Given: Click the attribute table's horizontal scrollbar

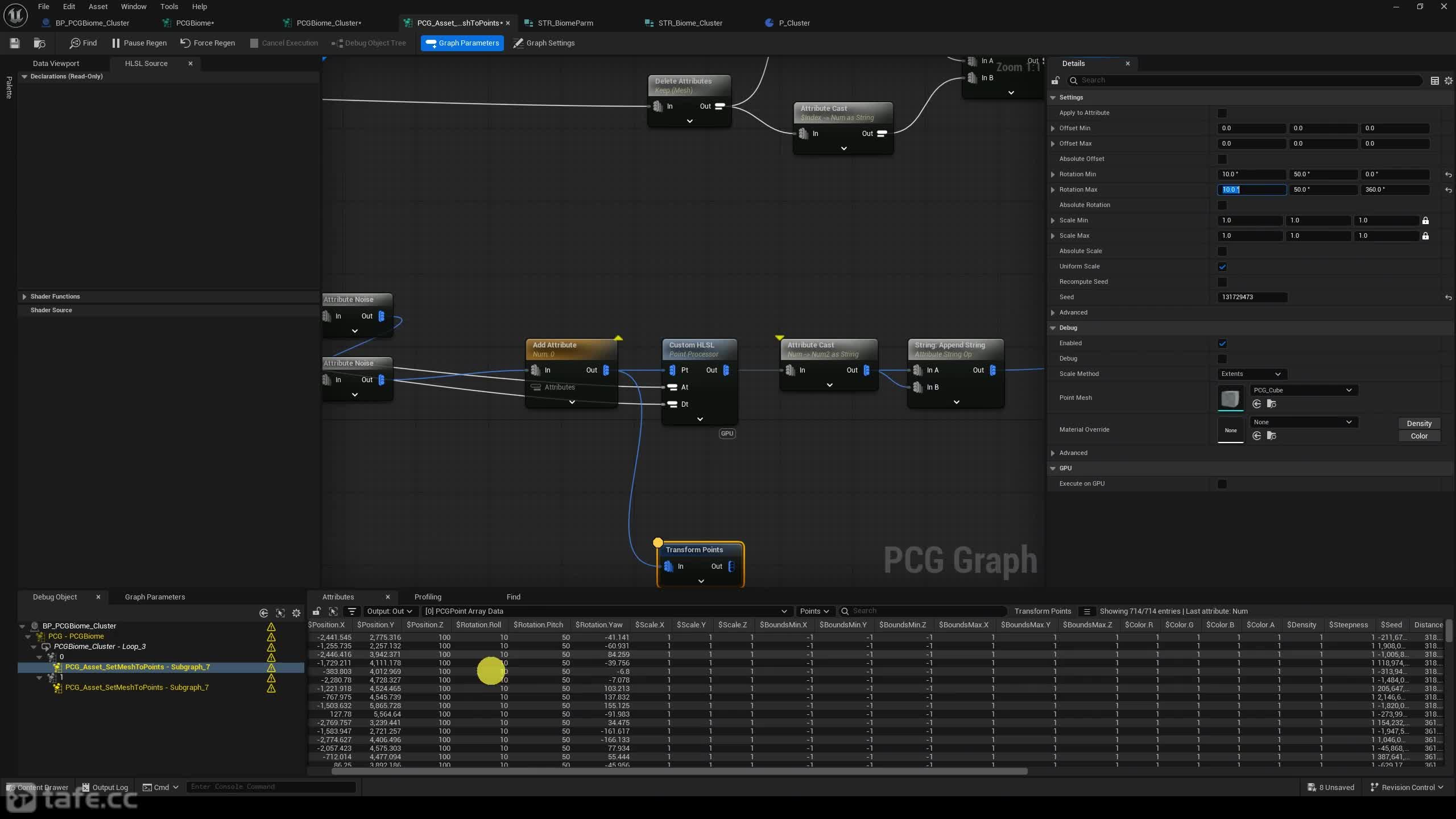Looking at the screenshot, I should click(679, 772).
